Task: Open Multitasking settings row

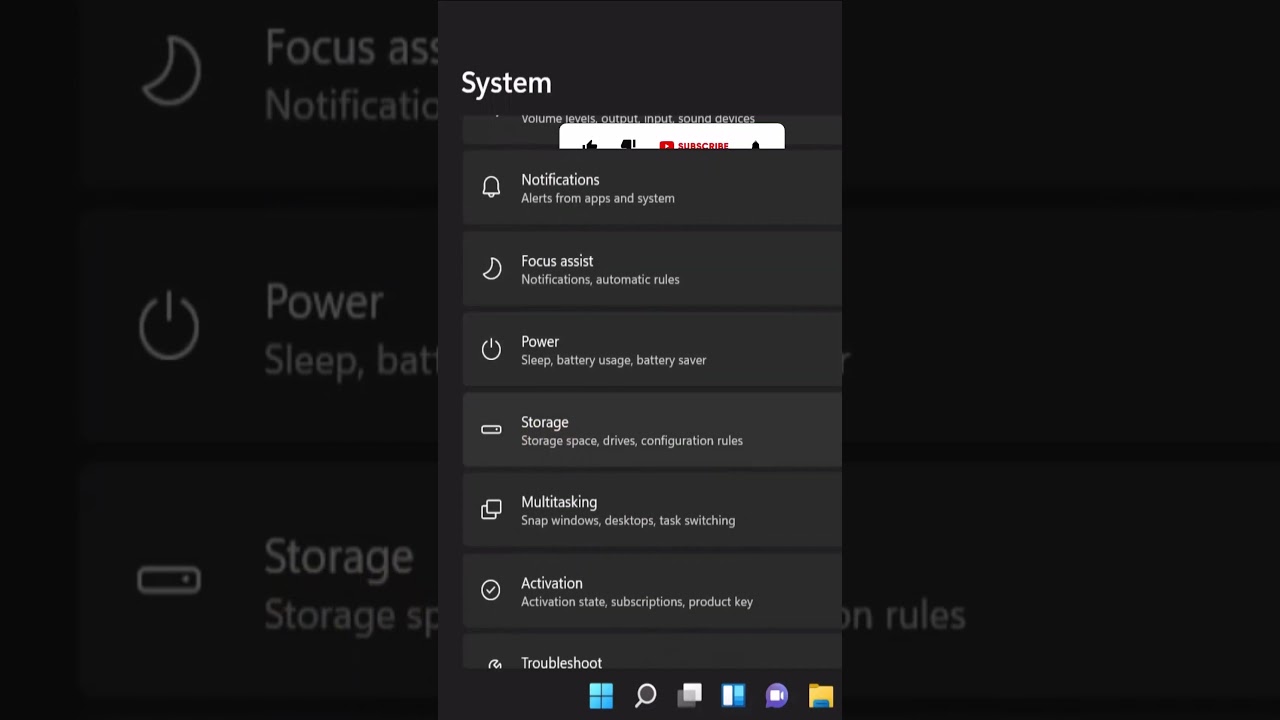Action: tap(652, 510)
